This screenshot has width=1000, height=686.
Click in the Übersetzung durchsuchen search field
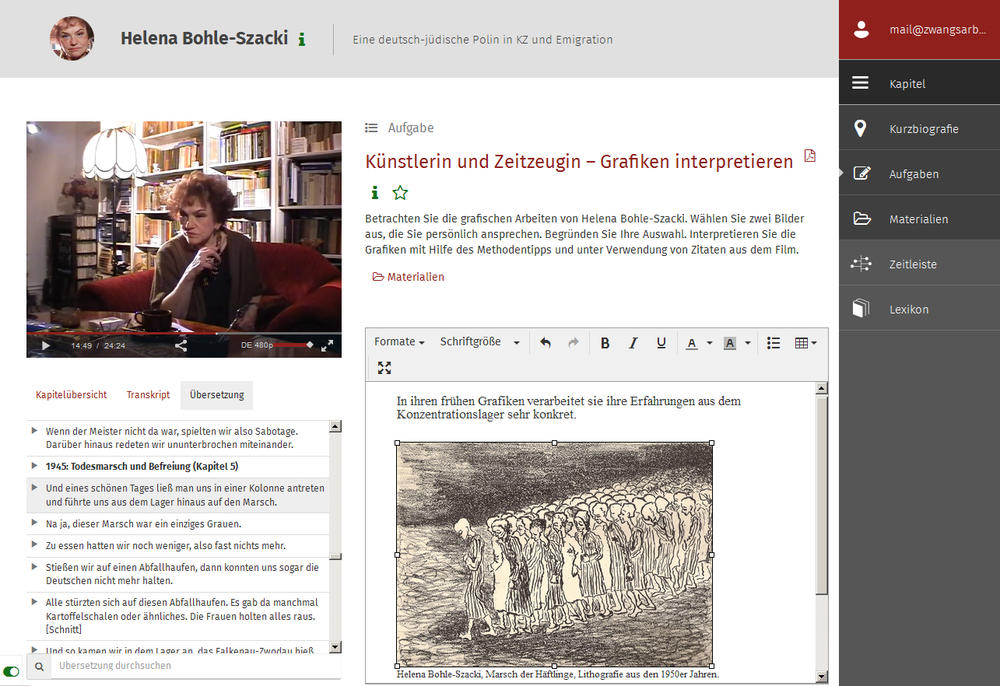tap(196, 666)
